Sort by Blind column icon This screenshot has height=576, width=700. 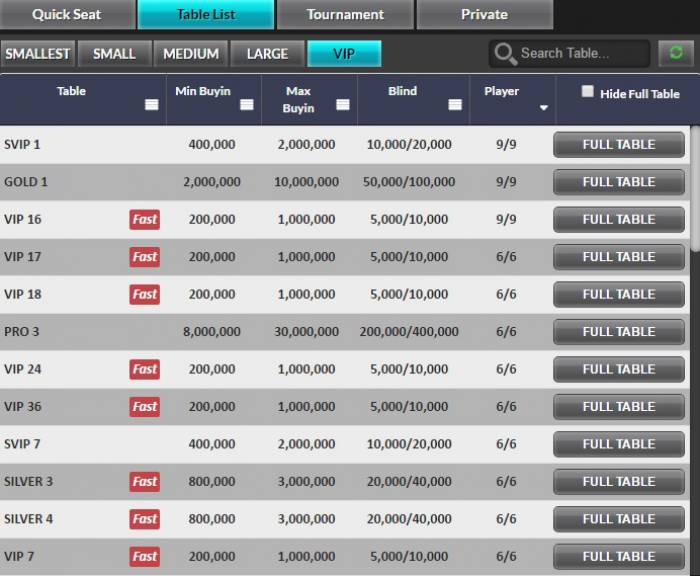pyautogui.click(x=455, y=104)
